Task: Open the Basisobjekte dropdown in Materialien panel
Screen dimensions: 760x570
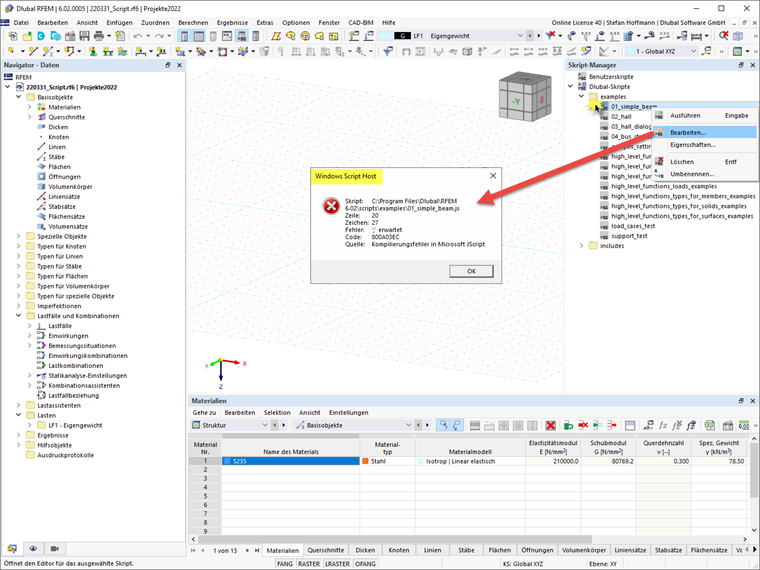Action: (x=408, y=425)
